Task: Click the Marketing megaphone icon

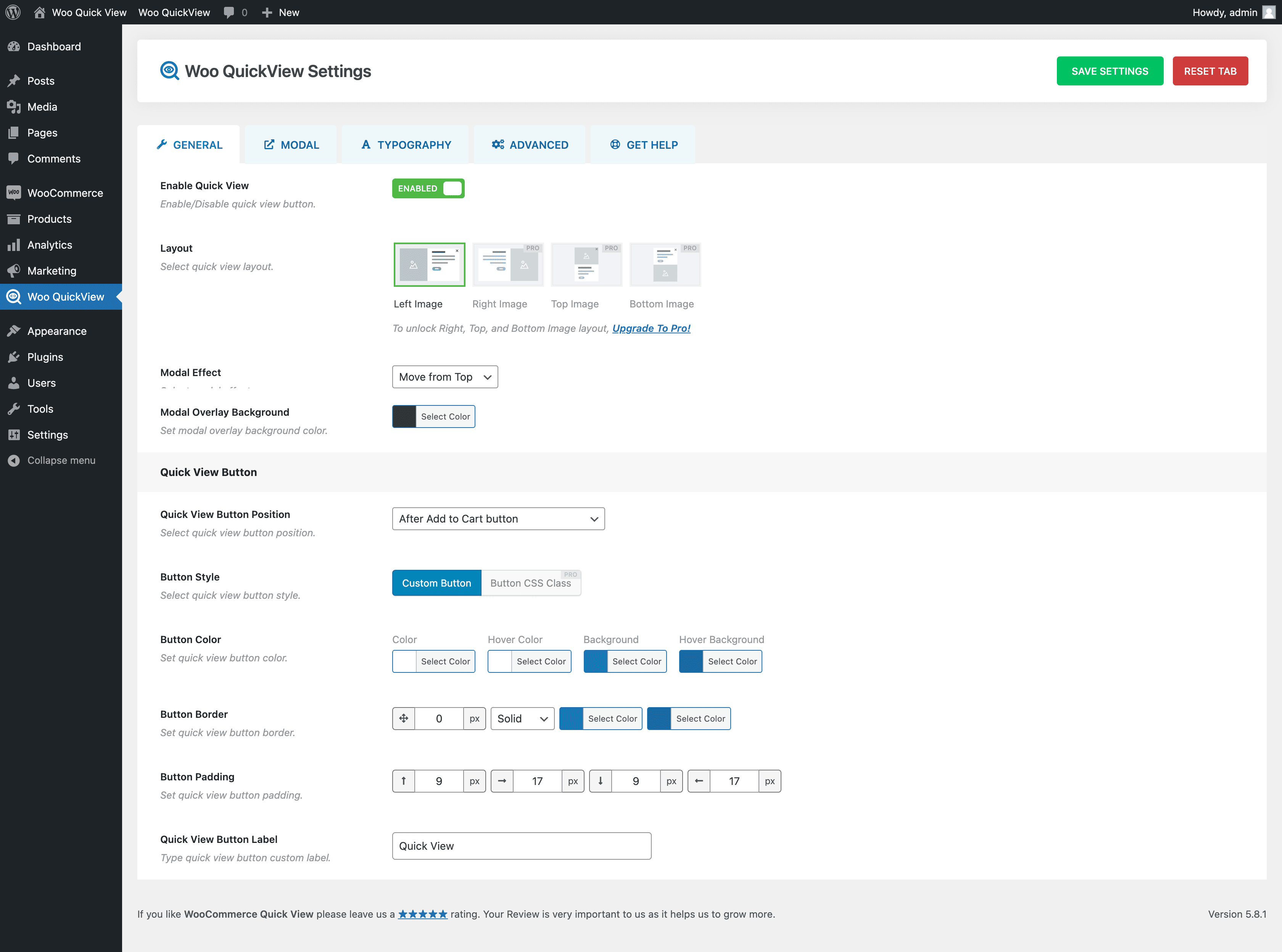Action: 14,271
